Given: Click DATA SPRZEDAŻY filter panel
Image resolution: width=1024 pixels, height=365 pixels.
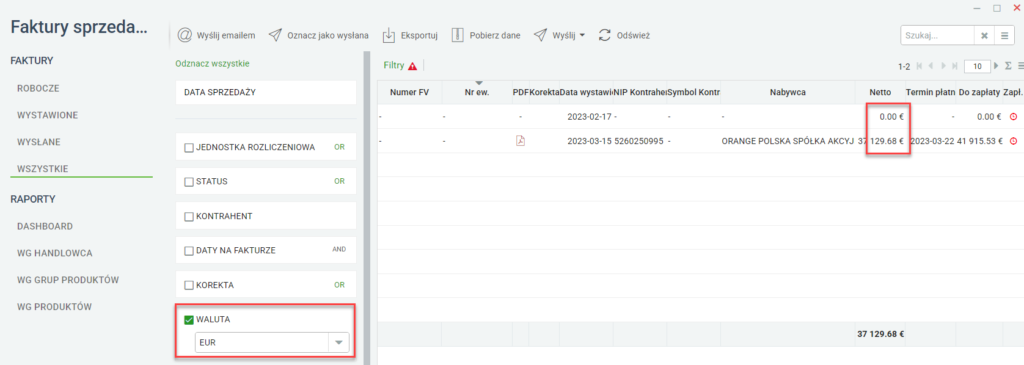Looking at the screenshot, I should (266, 93).
